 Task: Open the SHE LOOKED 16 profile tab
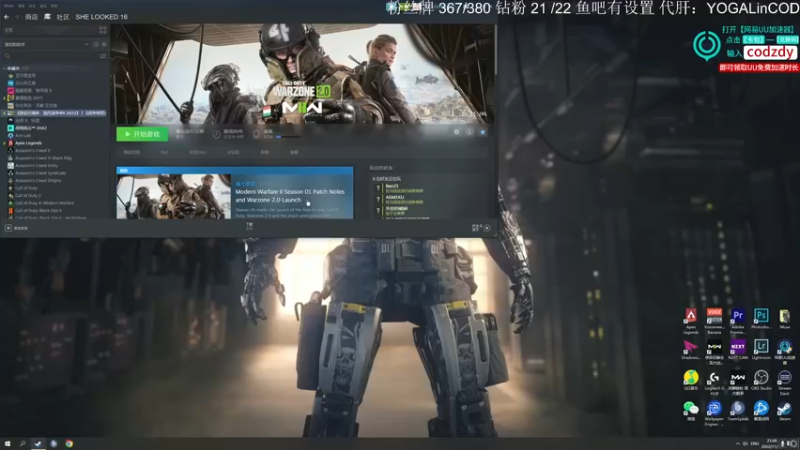click(x=102, y=17)
